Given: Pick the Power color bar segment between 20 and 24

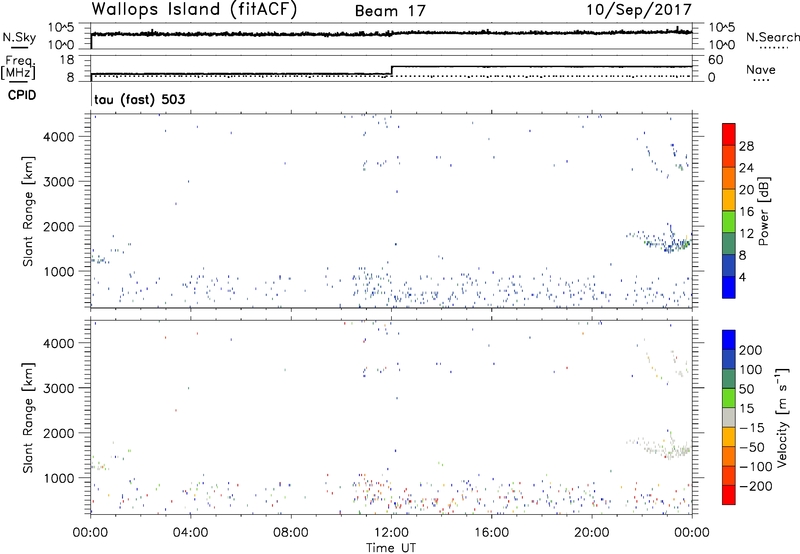Looking at the screenshot, I should (x=729, y=178).
